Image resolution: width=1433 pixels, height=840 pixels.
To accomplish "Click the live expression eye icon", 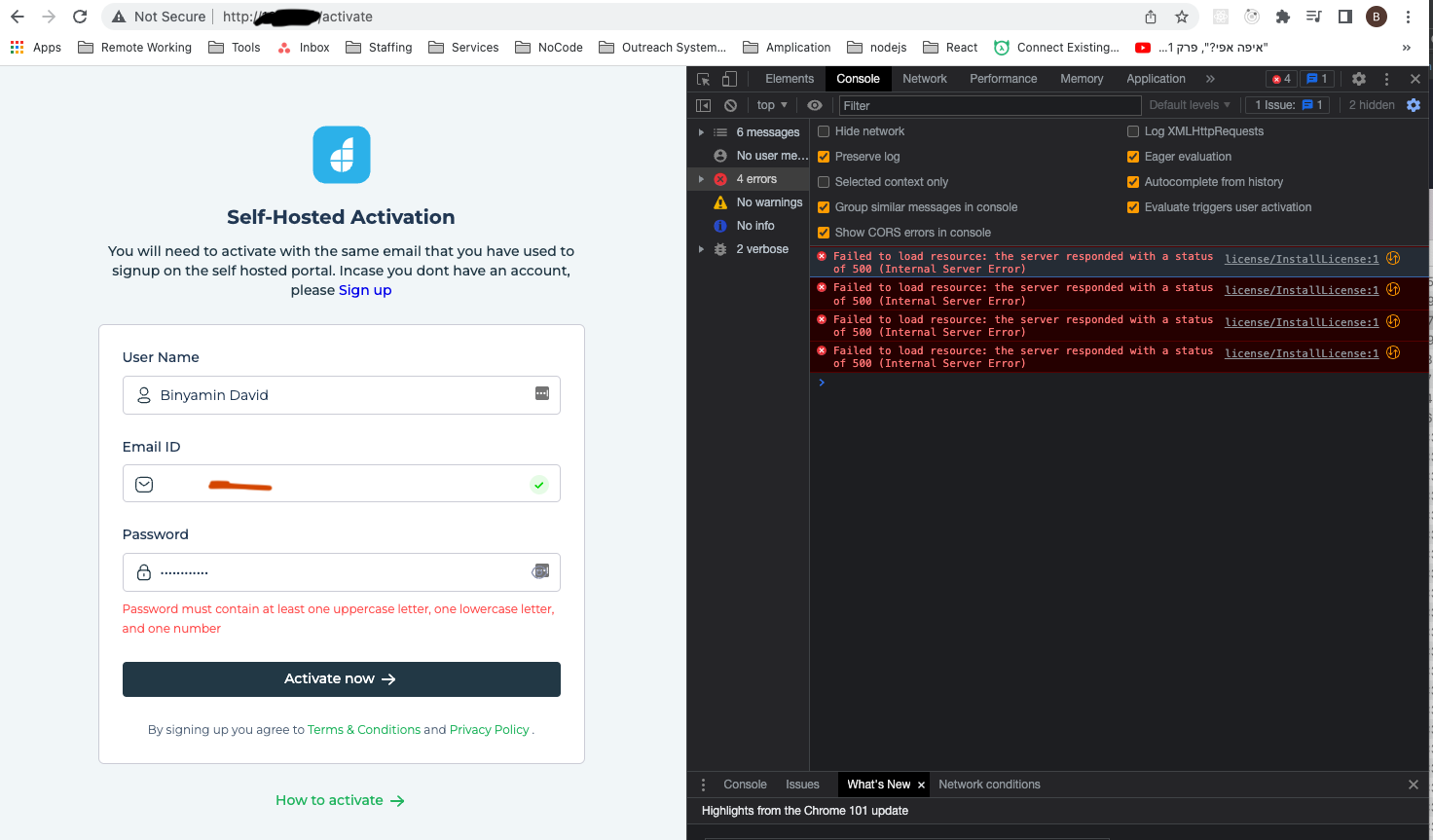I will tap(815, 105).
